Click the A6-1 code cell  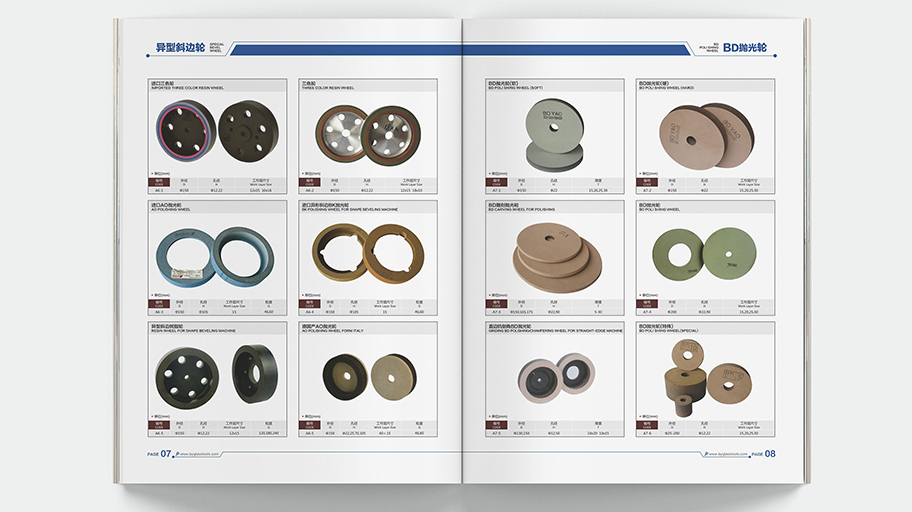(159, 190)
